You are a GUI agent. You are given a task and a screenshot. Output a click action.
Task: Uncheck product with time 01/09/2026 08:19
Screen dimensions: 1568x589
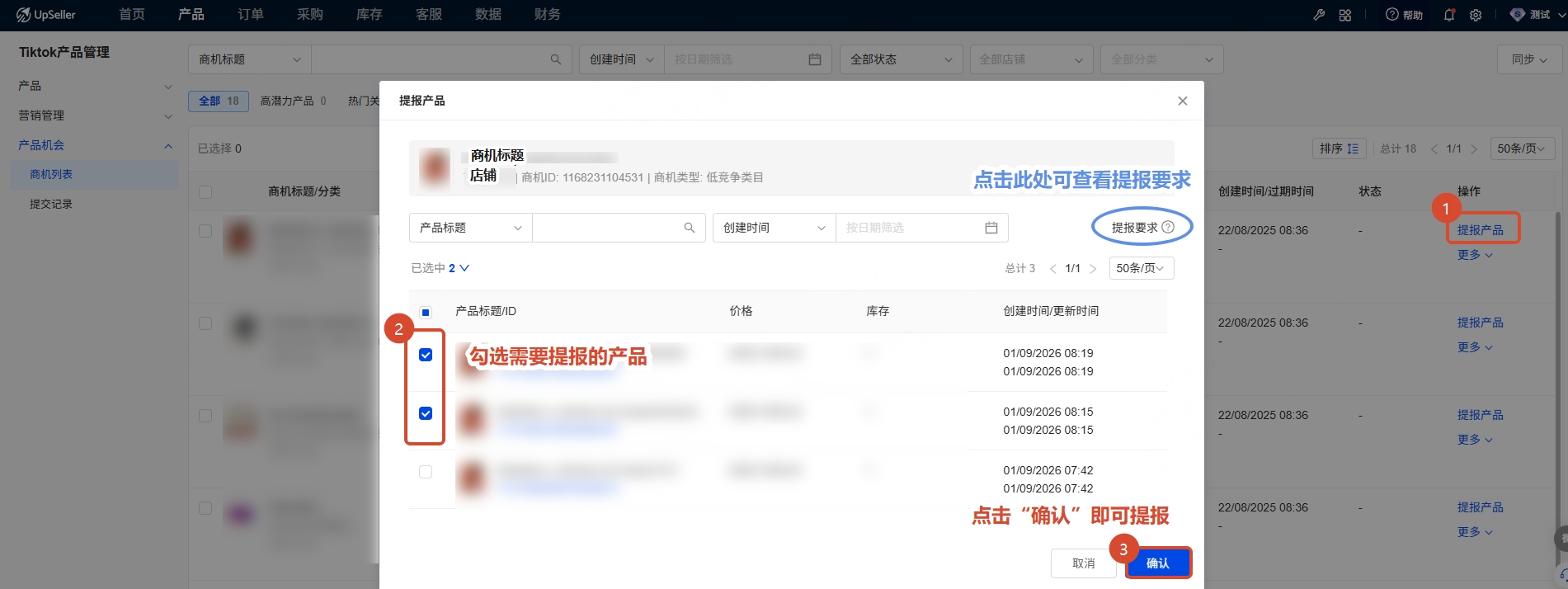(x=426, y=355)
